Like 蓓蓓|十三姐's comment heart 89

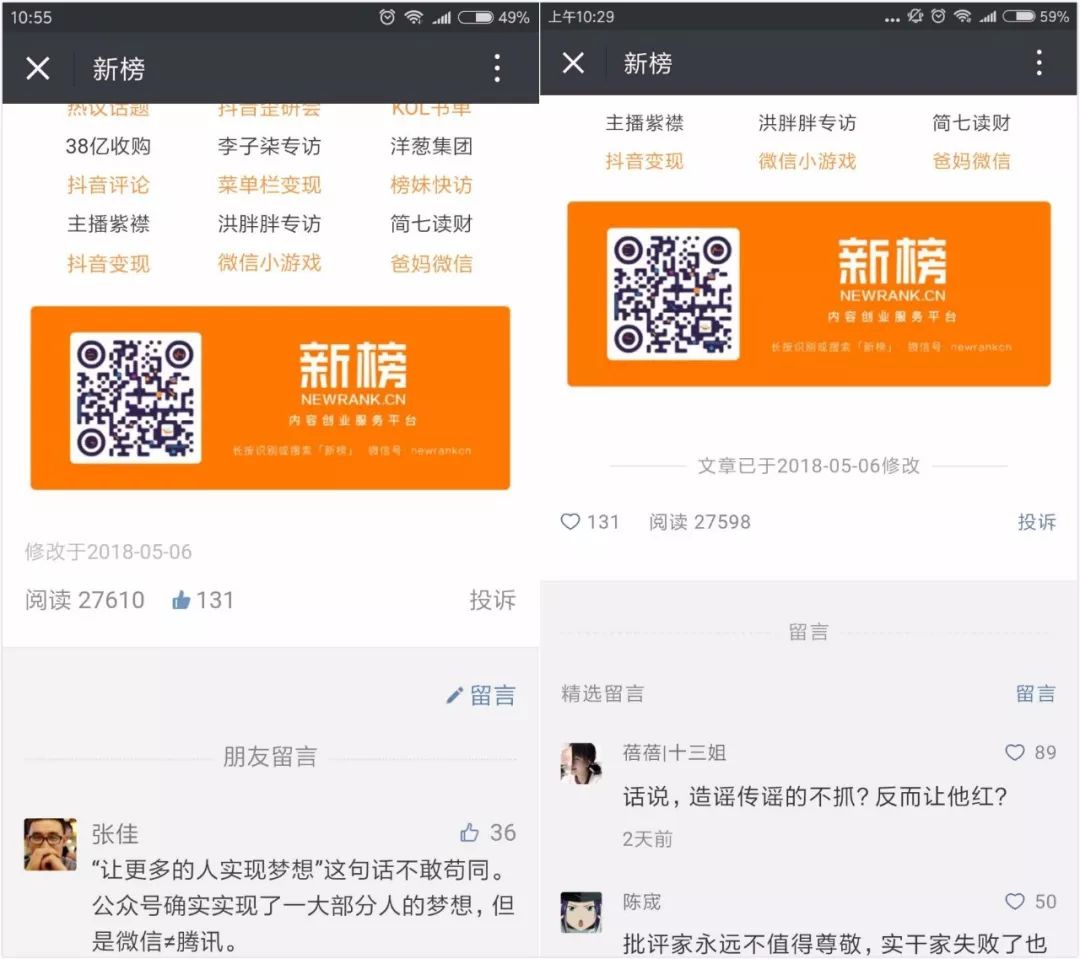[1015, 752]
